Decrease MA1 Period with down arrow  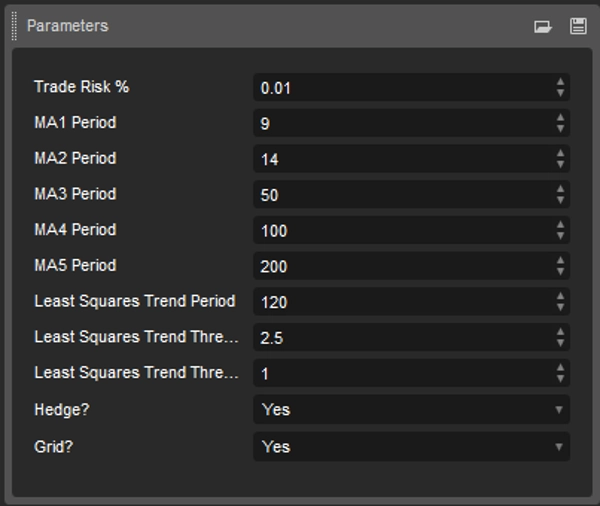[560, 129]
